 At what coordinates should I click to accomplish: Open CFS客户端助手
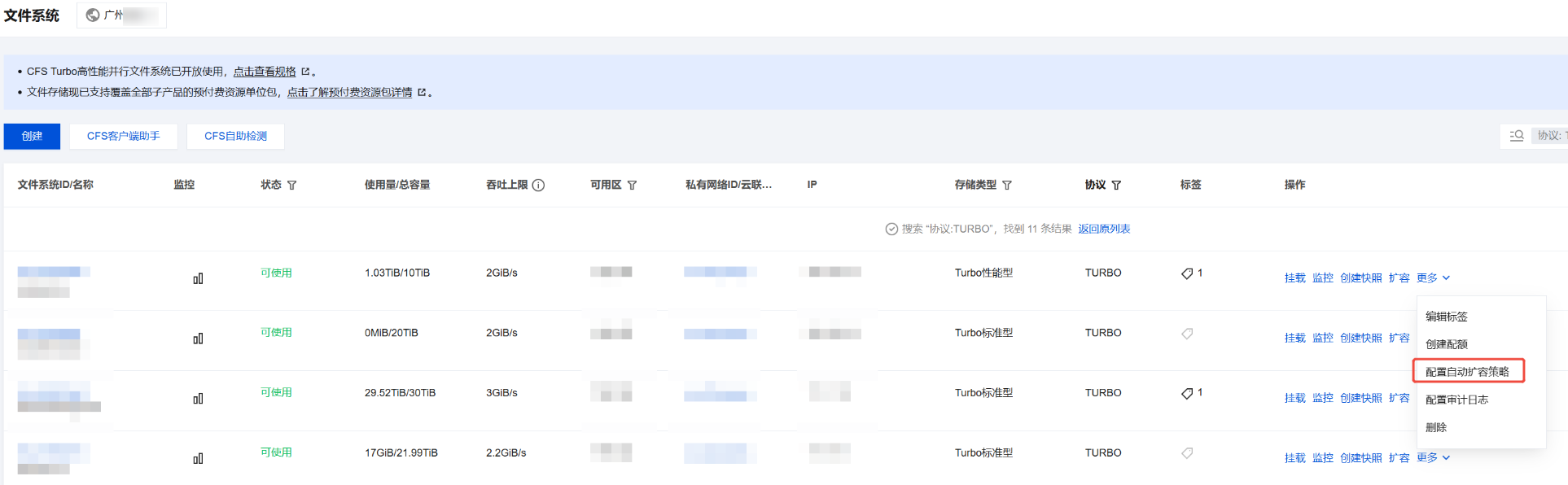click(124, 136)
